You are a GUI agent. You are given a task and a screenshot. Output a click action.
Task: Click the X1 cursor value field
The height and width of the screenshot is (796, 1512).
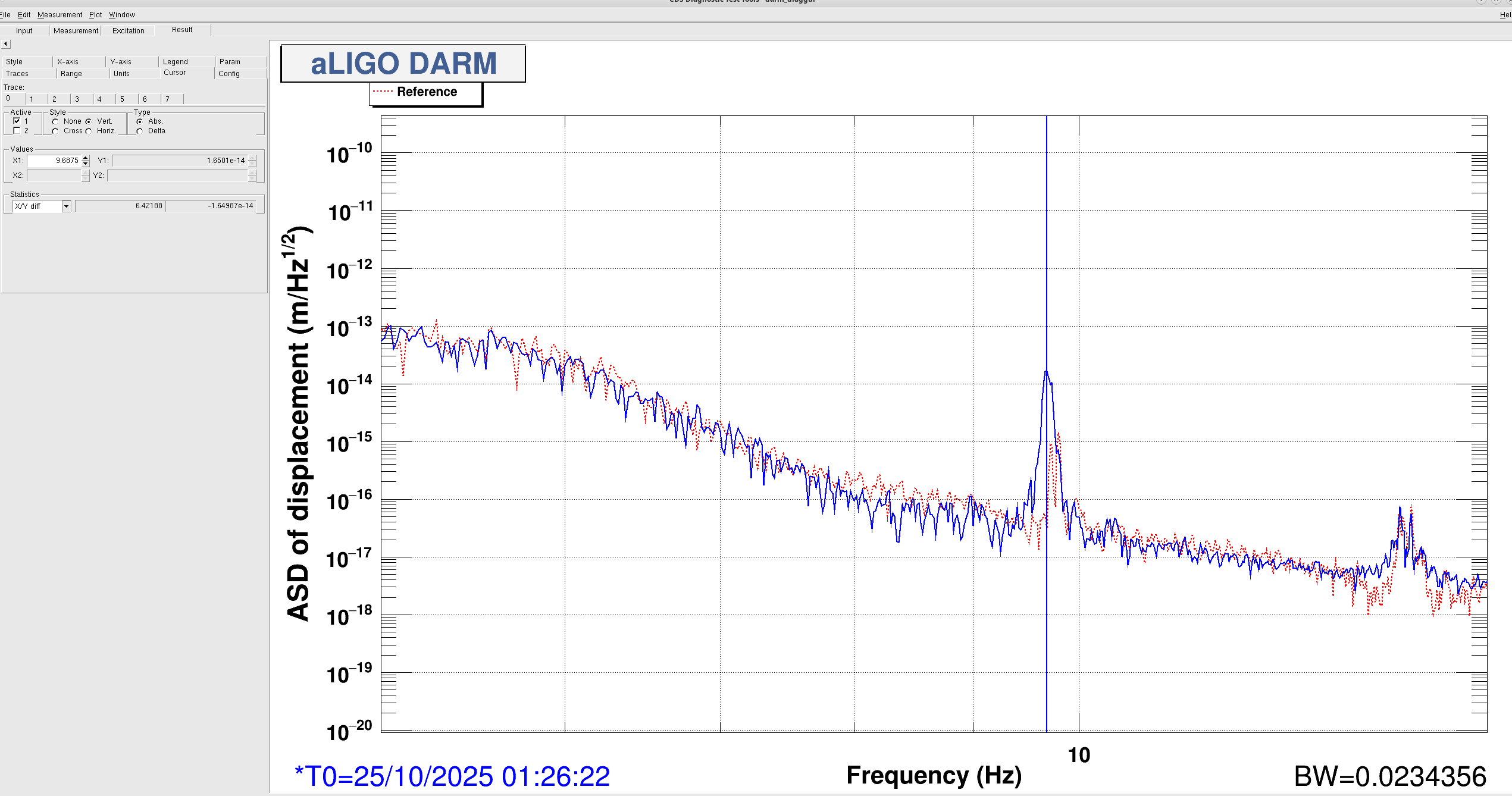(54, 161)
